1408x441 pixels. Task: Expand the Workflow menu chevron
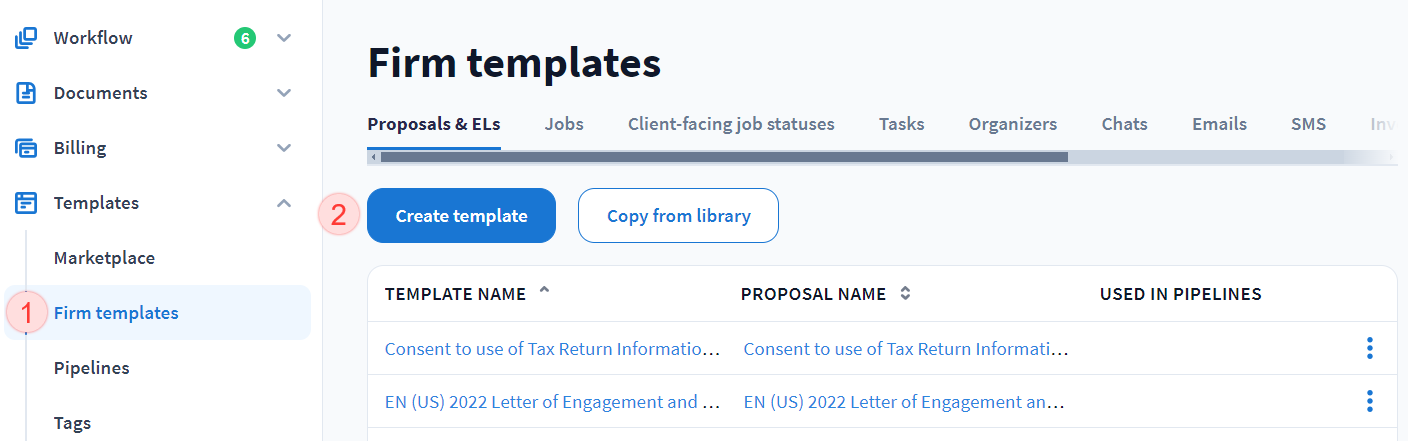tap(284, 38)
